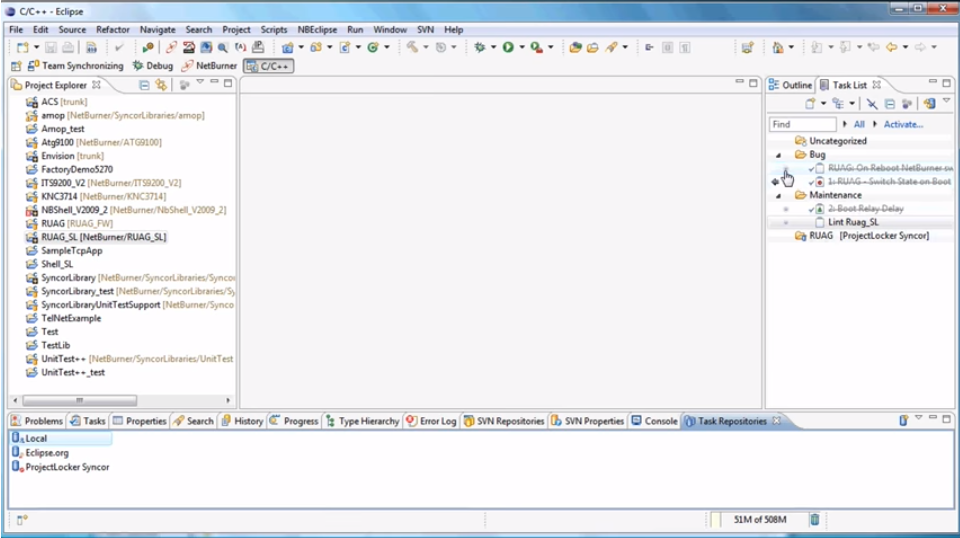
Task: Select ProjectLocker Syncor repository
Action: click(x=60, y=467)
